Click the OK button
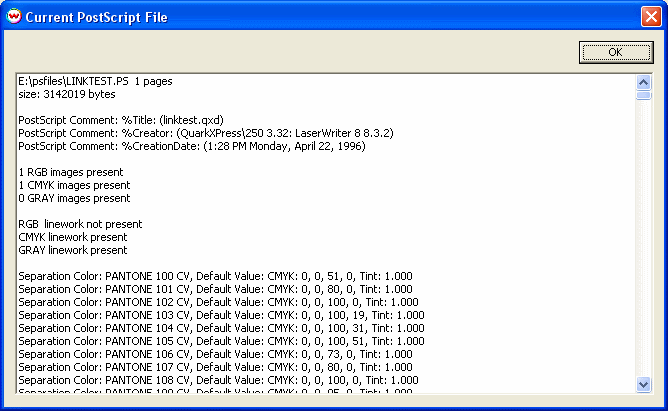The image size is (668, 411). [616, 52]
